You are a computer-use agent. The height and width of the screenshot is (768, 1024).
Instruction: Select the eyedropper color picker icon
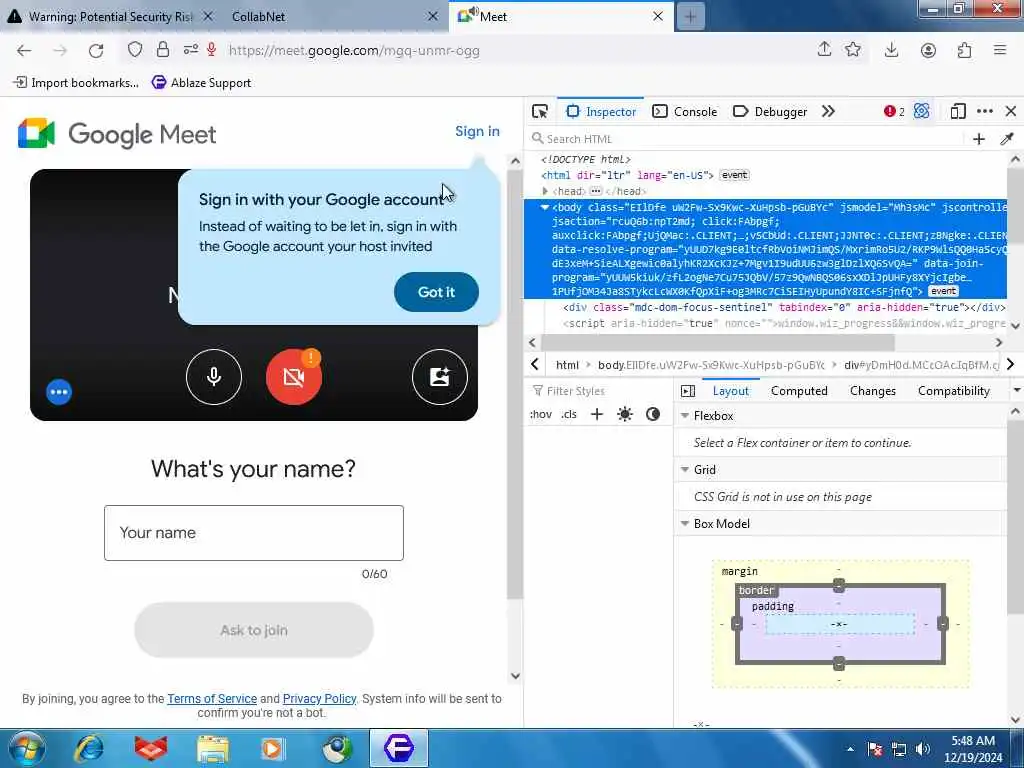point(1006,138)
